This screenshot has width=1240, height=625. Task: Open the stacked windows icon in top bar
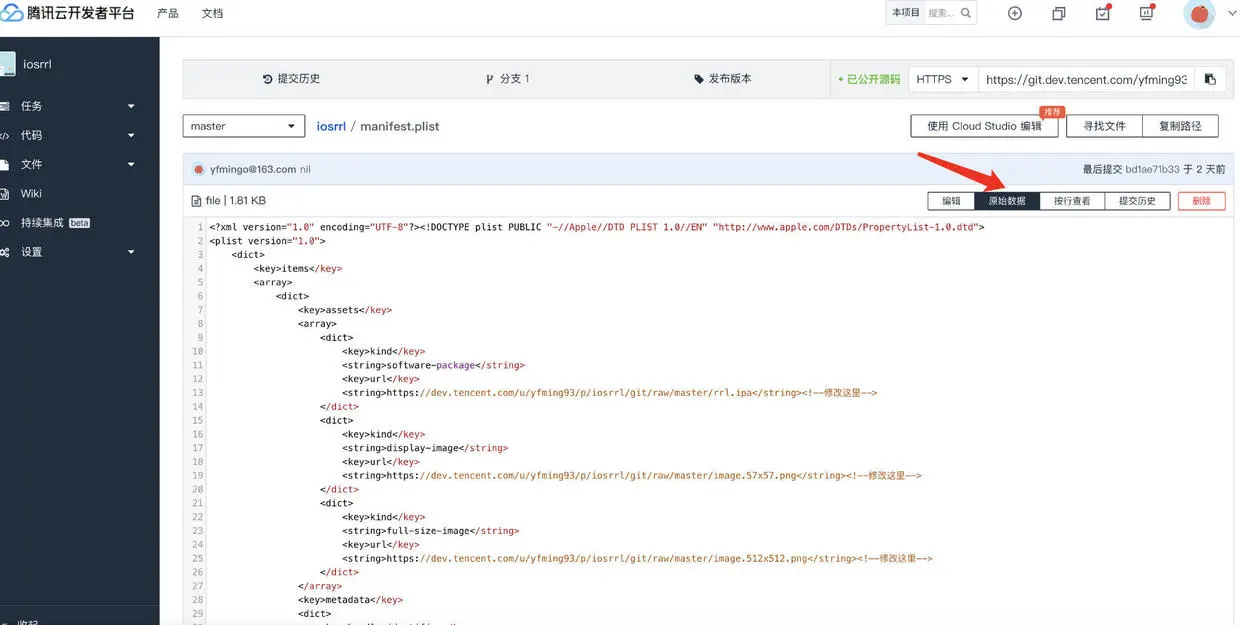pos(1059,13)
